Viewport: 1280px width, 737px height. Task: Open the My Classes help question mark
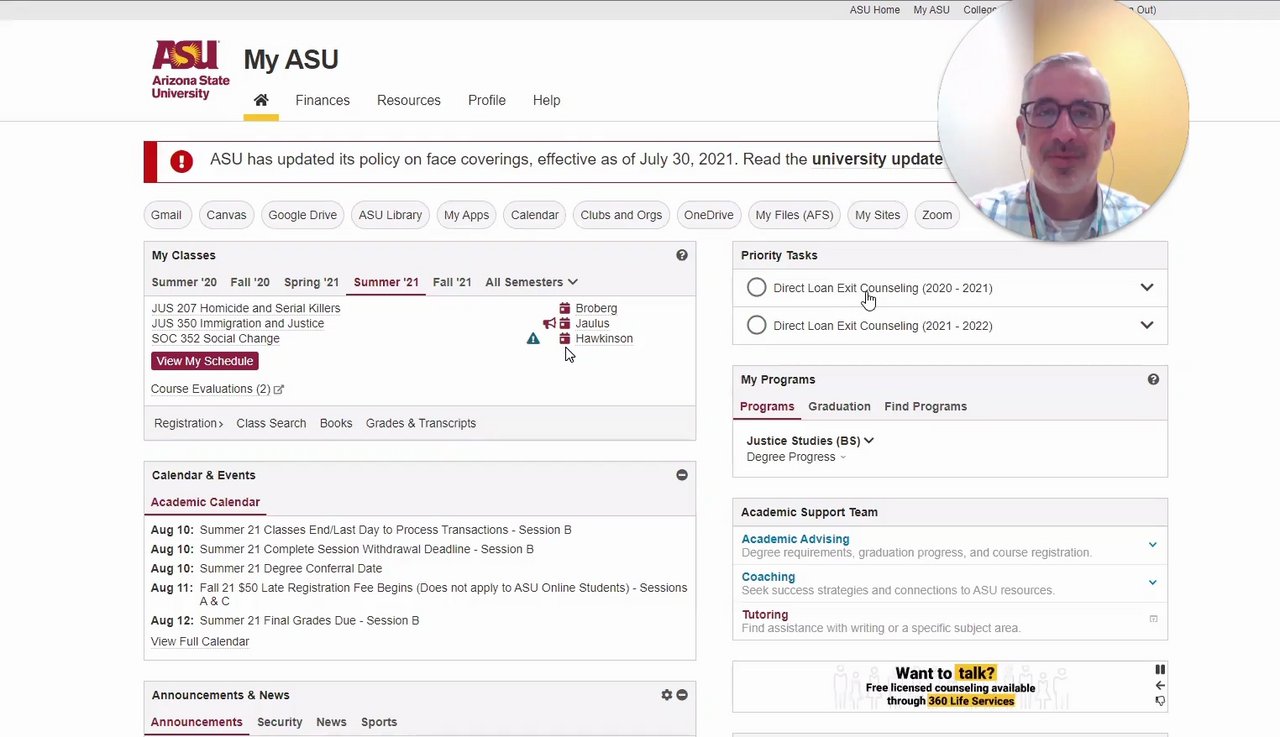click(682, 255)
